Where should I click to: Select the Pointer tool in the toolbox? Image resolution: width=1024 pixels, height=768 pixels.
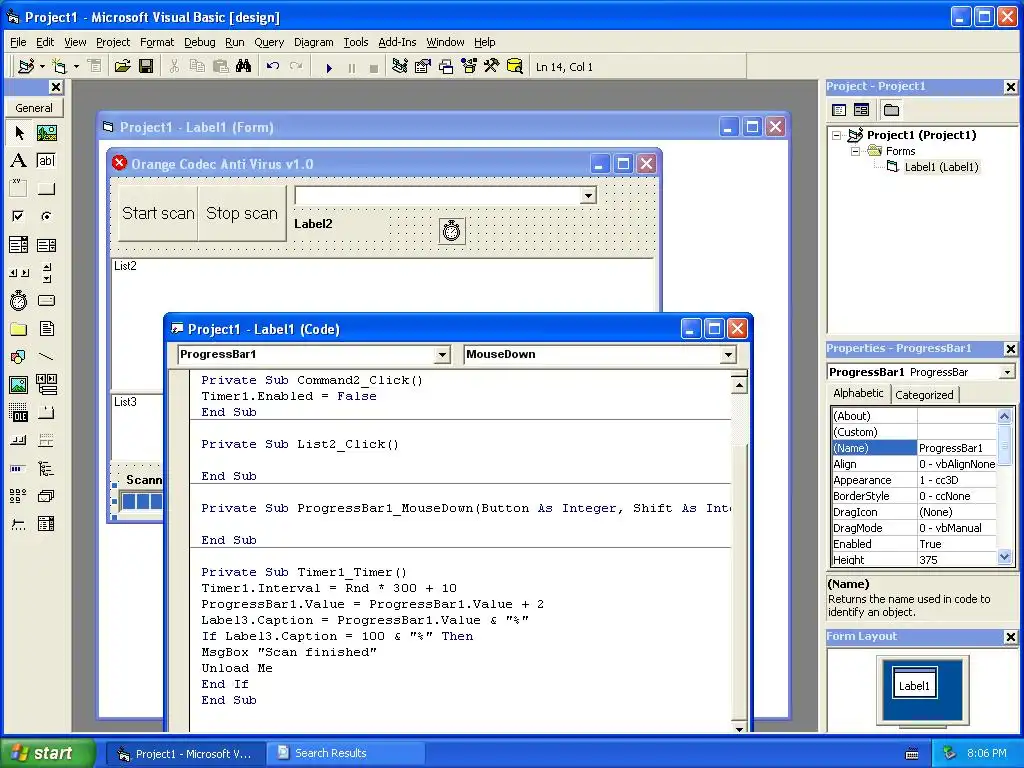19,133
